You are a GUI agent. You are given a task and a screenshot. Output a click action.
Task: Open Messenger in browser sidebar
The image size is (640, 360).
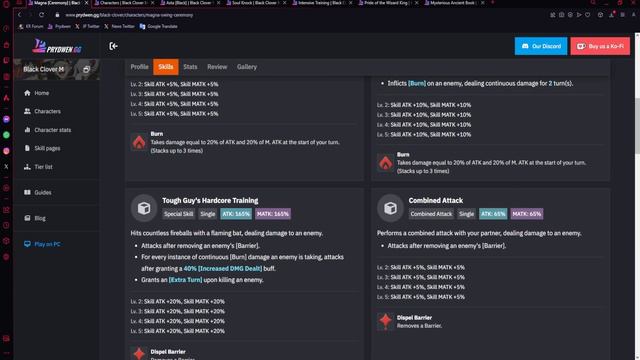click(6, 119)
